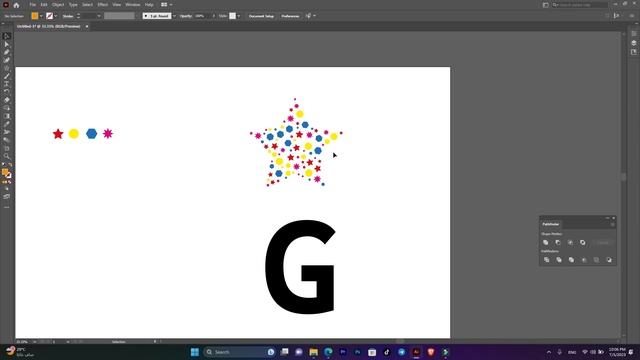Open the Stroke weight dropdown
640x360 pixels.
click(99, 16)
